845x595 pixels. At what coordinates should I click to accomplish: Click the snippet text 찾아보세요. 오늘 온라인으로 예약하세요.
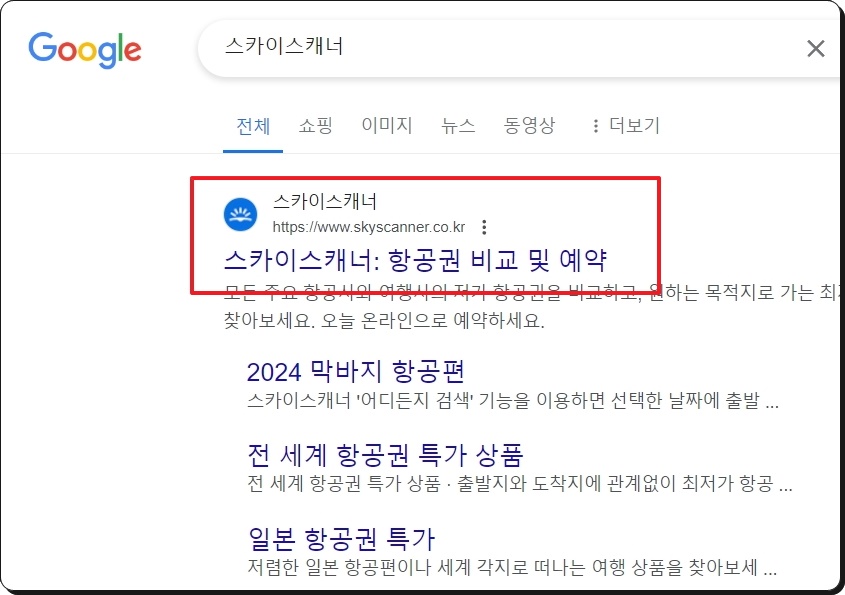point(384,321)
